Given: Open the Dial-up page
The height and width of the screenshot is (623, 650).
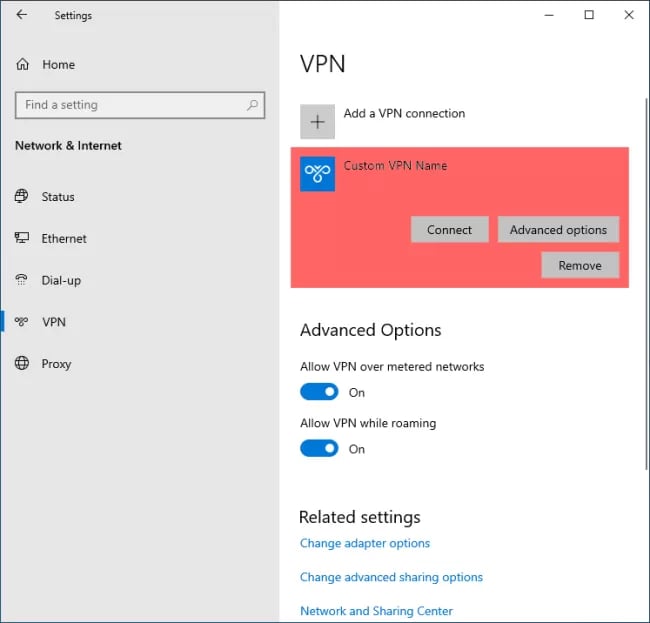Looking at the screenshot, I should point(61,281).
